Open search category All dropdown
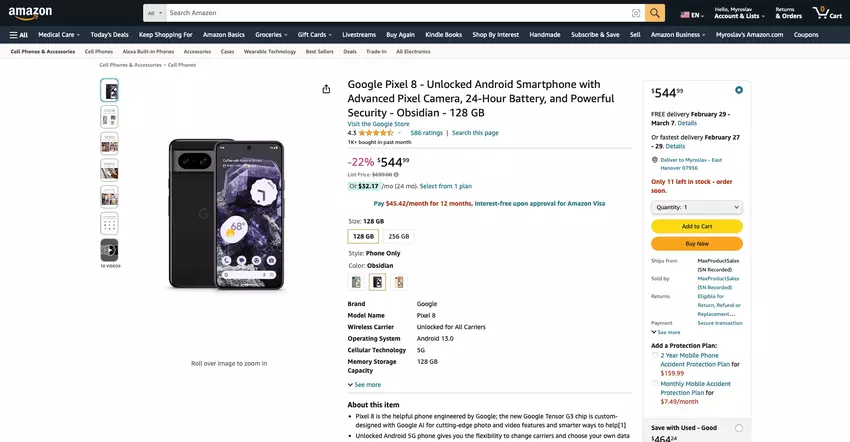Image resolution: width=850 pixels, height=442 pixels. [x=154, y=13]
